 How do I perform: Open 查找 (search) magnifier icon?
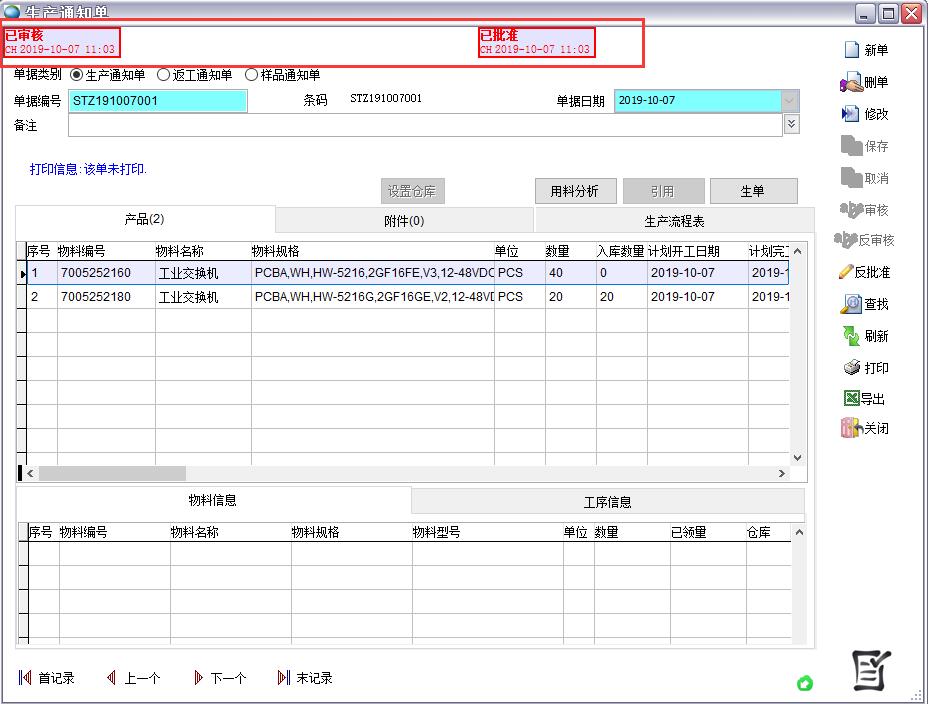tap(851, 304)
